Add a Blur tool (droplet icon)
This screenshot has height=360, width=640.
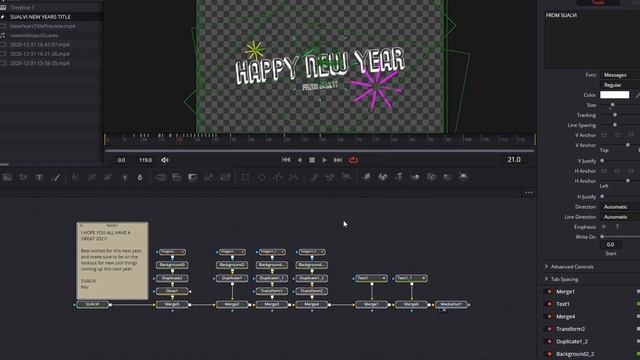click(x=140, y=177)
